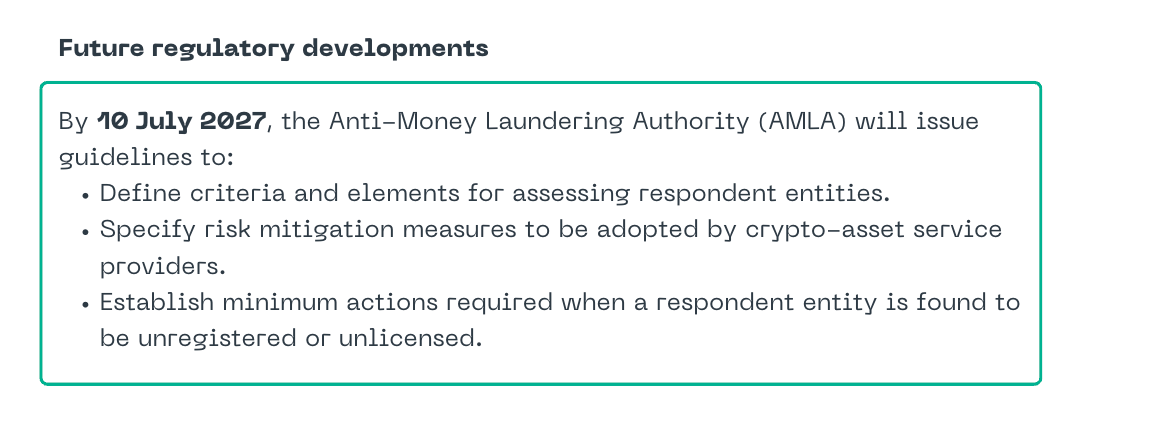This screenshot has width=1152, height=432.
Task: Click the bullet dot before 'Establish minimum'
Action: point(86,304)
